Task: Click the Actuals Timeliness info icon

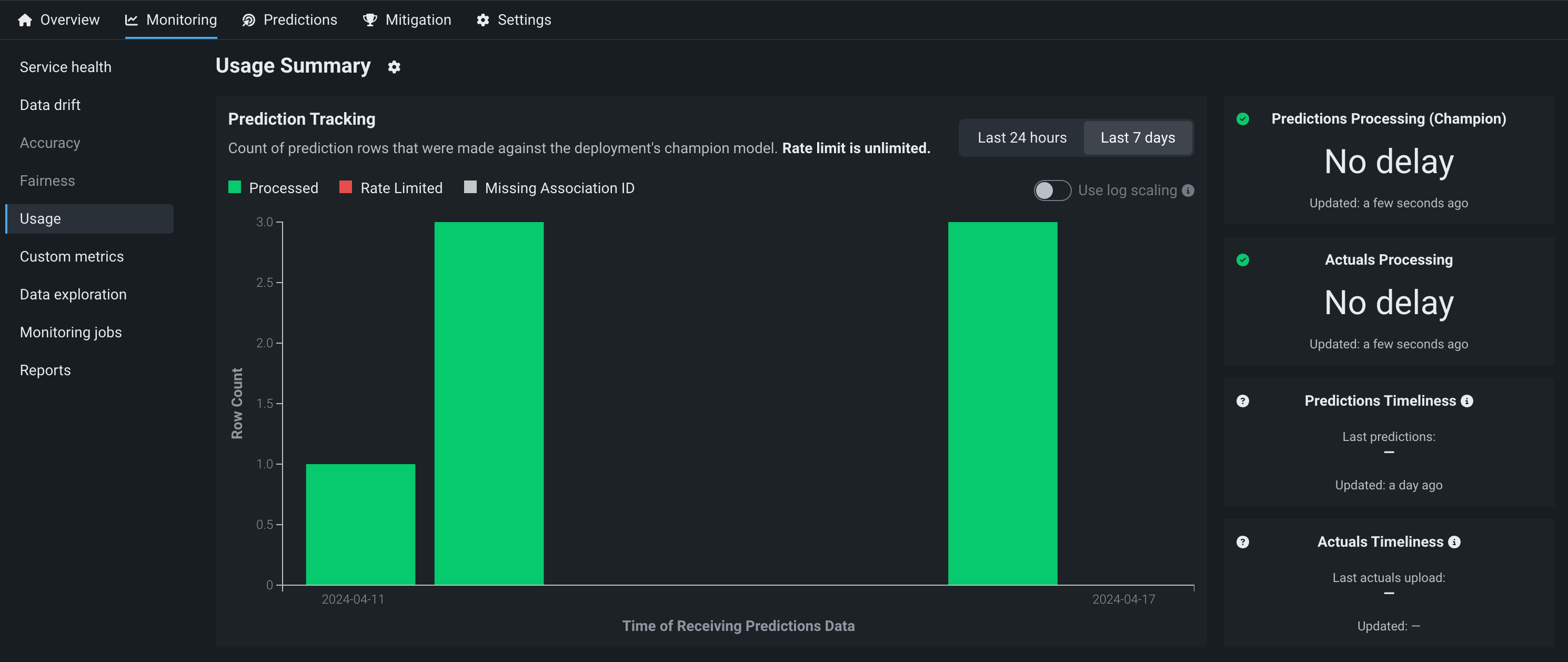Action: pos(1454,542)
